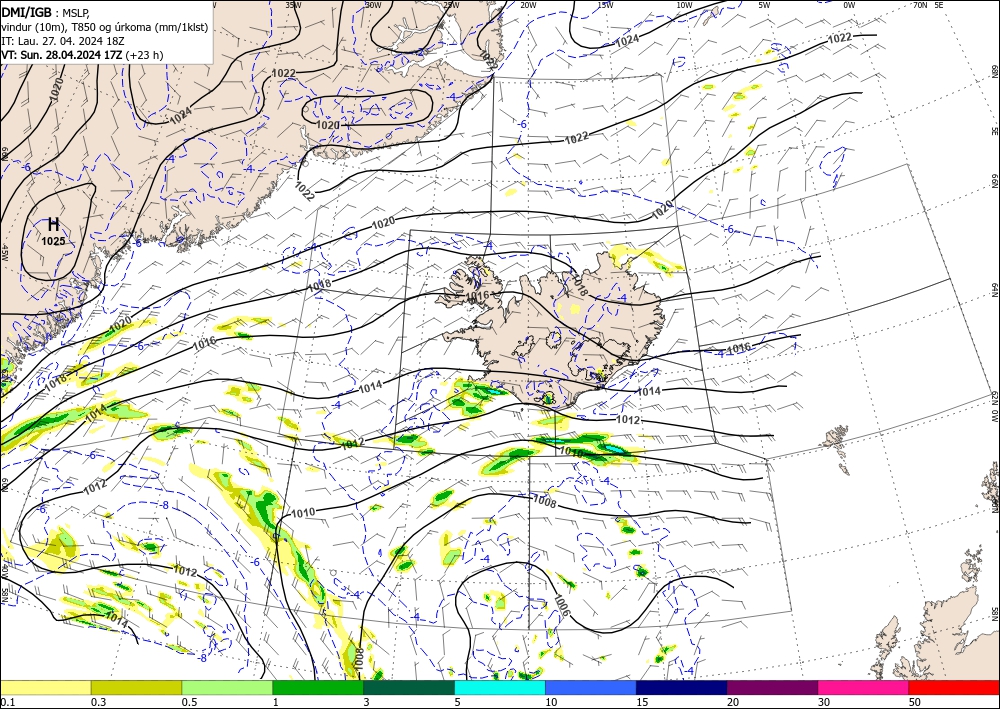Image resolution: width=1000 pixels, height=709 pixels.
Task: Click the yellow 0.1–0.3 legend color
Action: tap(45, 687)
